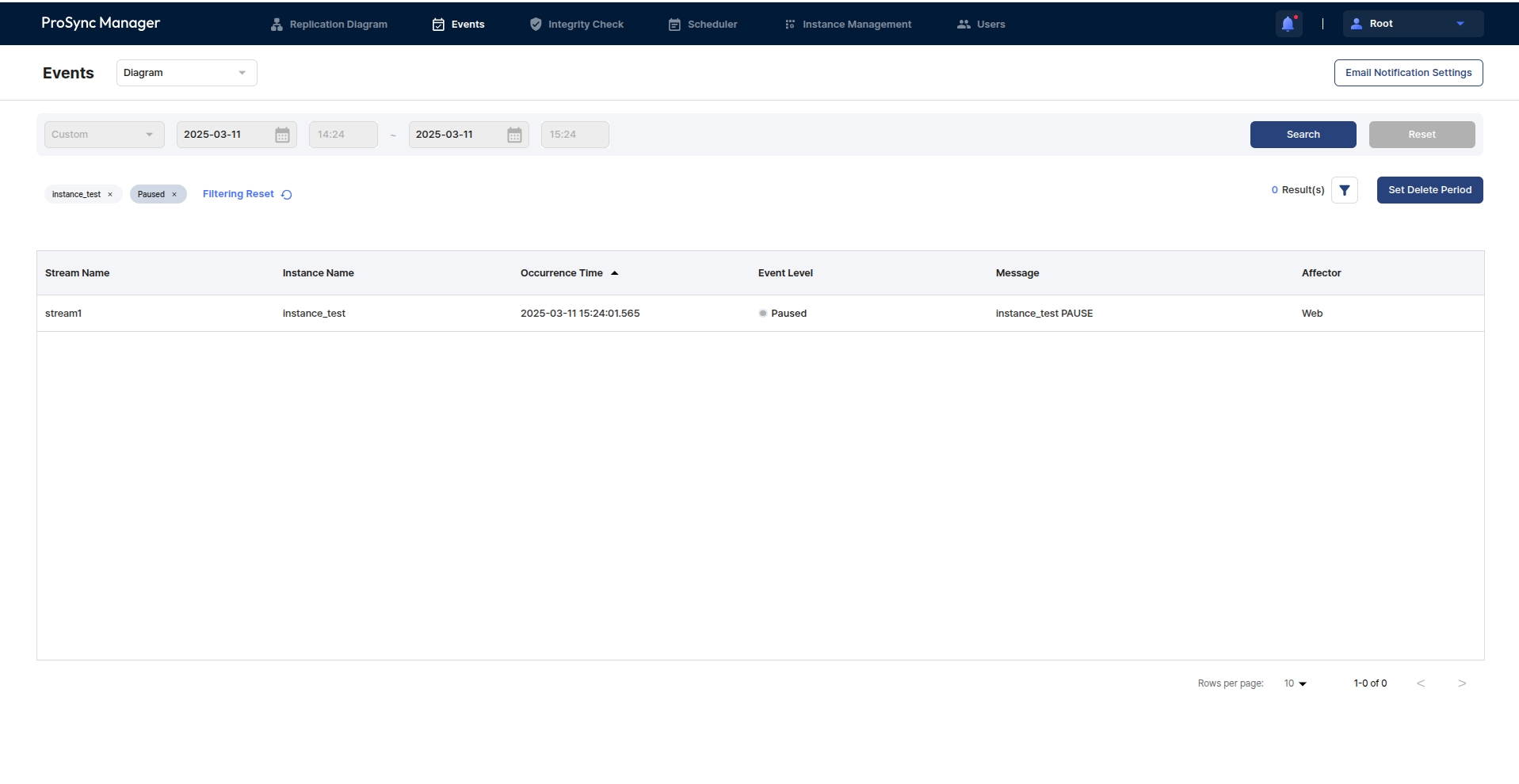Open the Integrity Check tab

(576, 25)
